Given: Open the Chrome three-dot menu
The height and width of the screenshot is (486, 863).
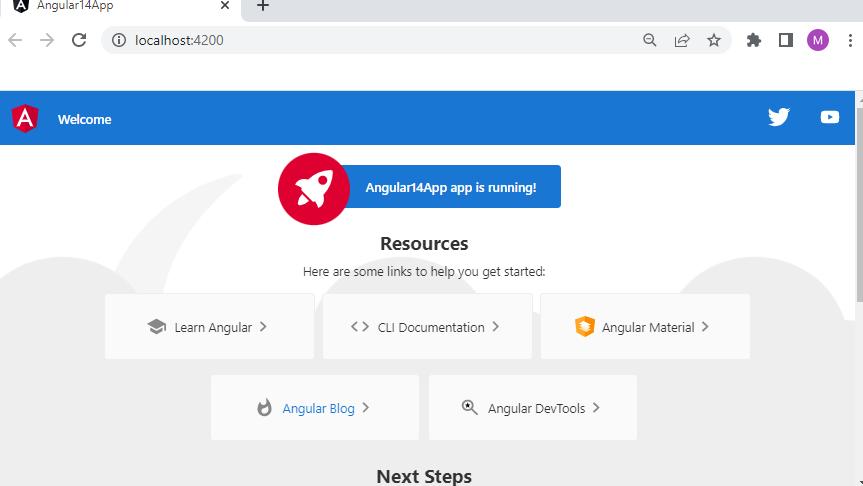Looking at the screenshot, I should (x=850, y=40).
